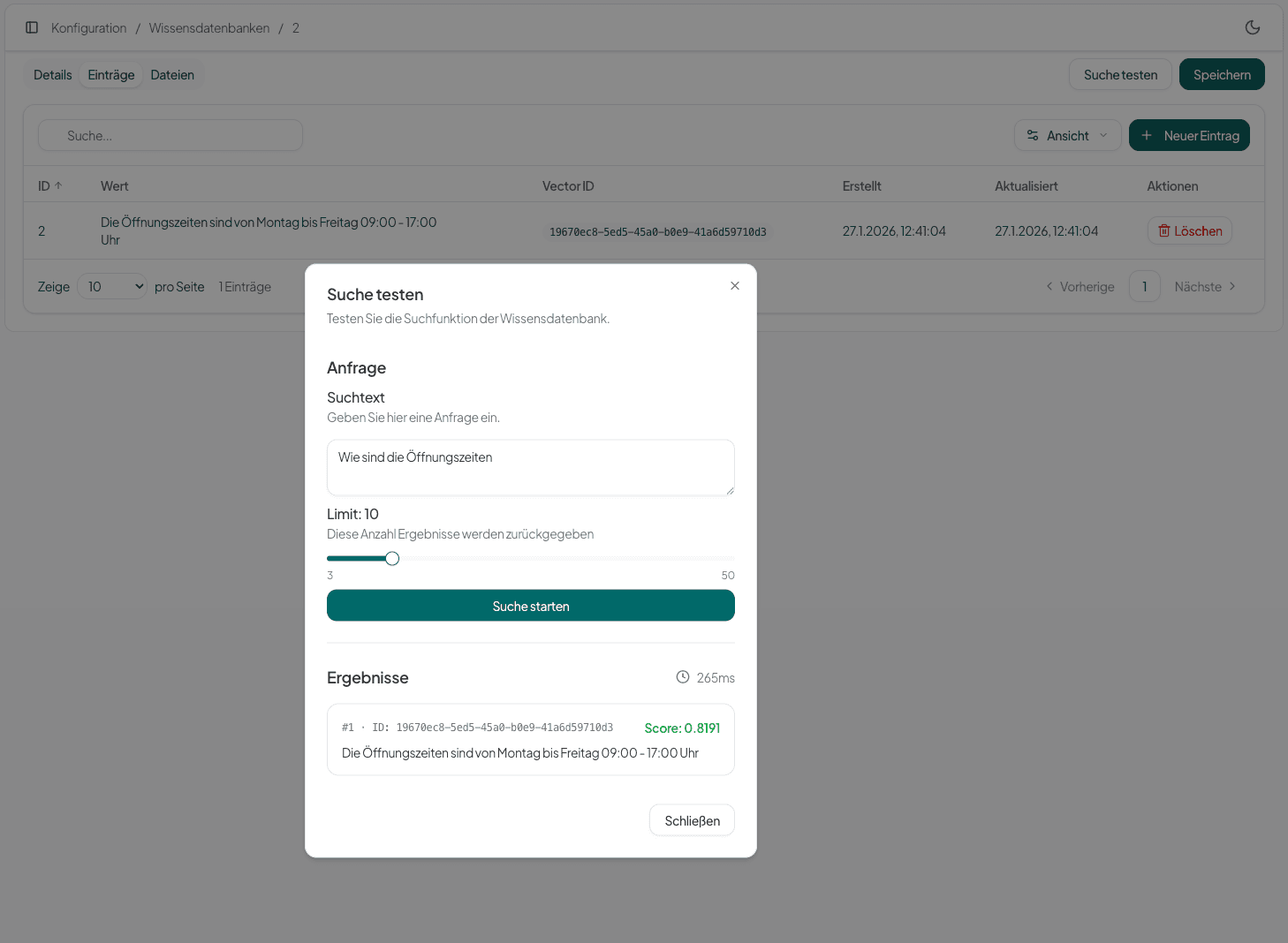
Task: Switch to the Dateien tab
Action: pyautogui.click(x=172, y=75)
